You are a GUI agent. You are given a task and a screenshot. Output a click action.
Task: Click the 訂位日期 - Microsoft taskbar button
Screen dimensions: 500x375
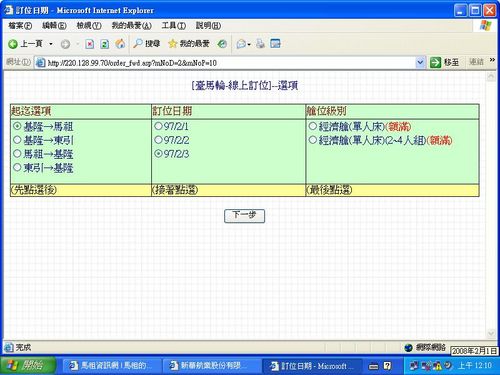pyautogui.click(x=312, y=366)
